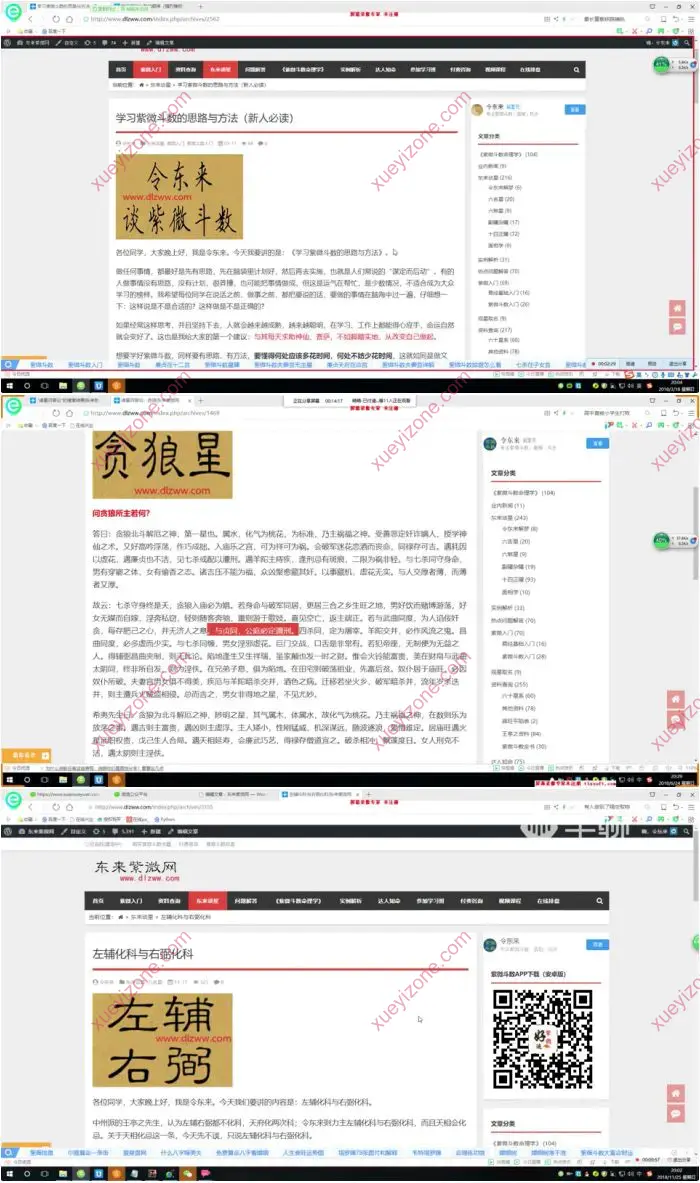Open the 资料查询 (217) category link
Image resolution: width=700 pixels, height=1183 pixels.
[495, 330]
